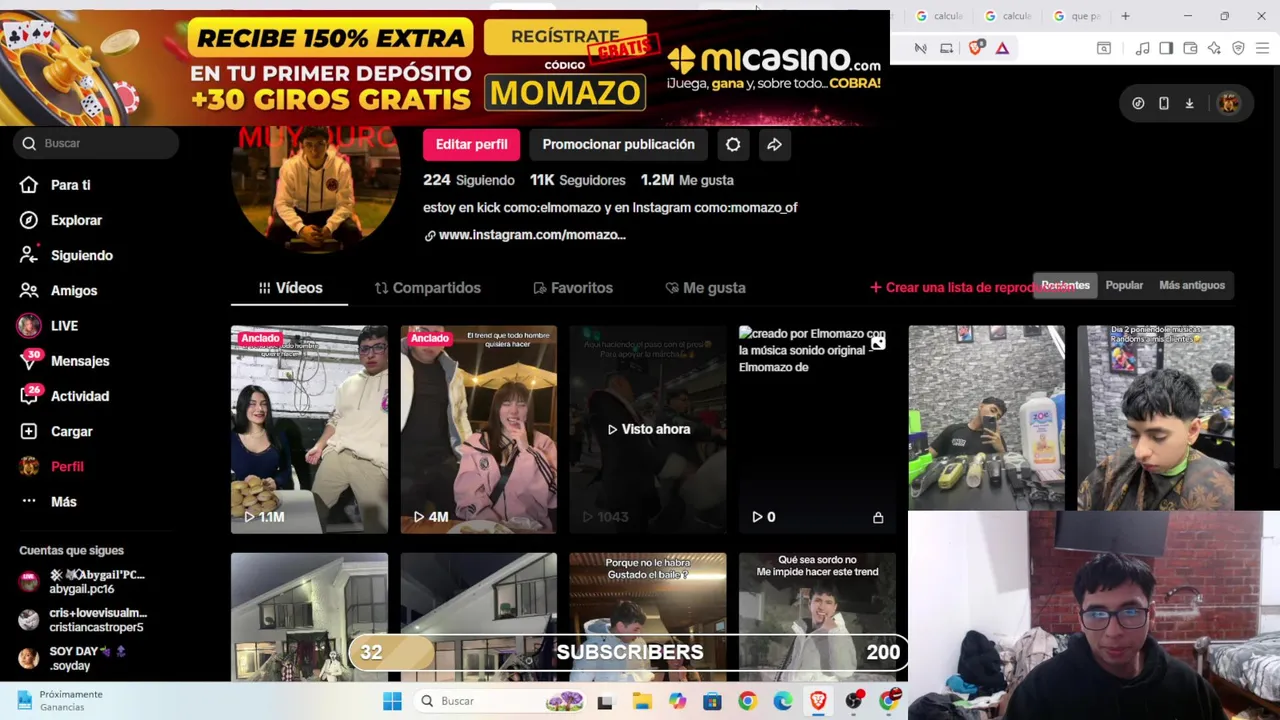Open Microsoft Store from taskbar
The image size is (1280, 720).
point(712,701)
